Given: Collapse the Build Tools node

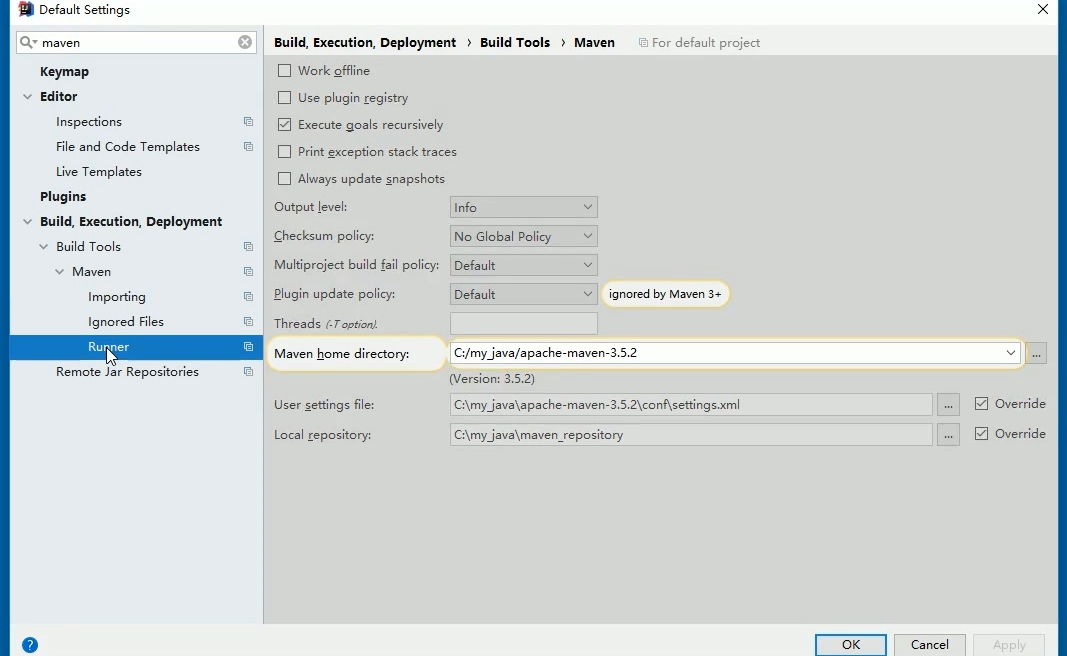Looking at the screenshot, I should pyautogui.click(x=44, y=247).
